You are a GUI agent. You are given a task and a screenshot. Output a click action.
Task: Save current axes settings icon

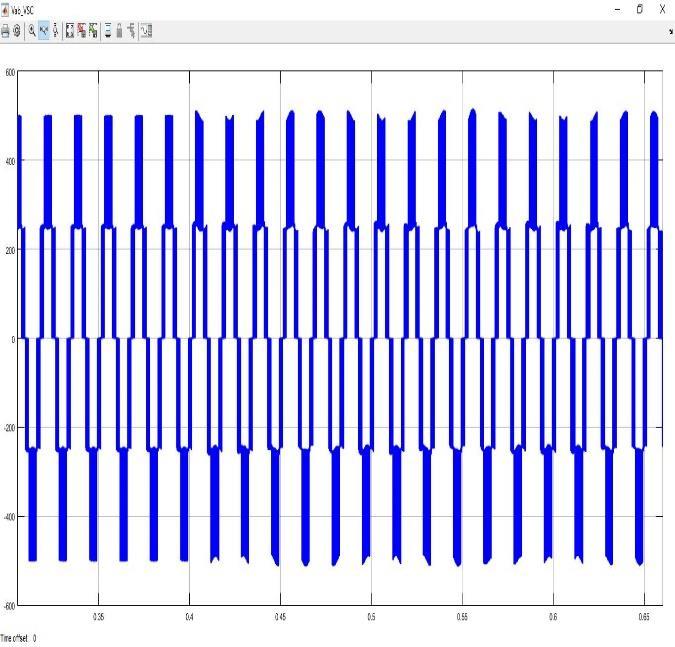click(82, 31)
